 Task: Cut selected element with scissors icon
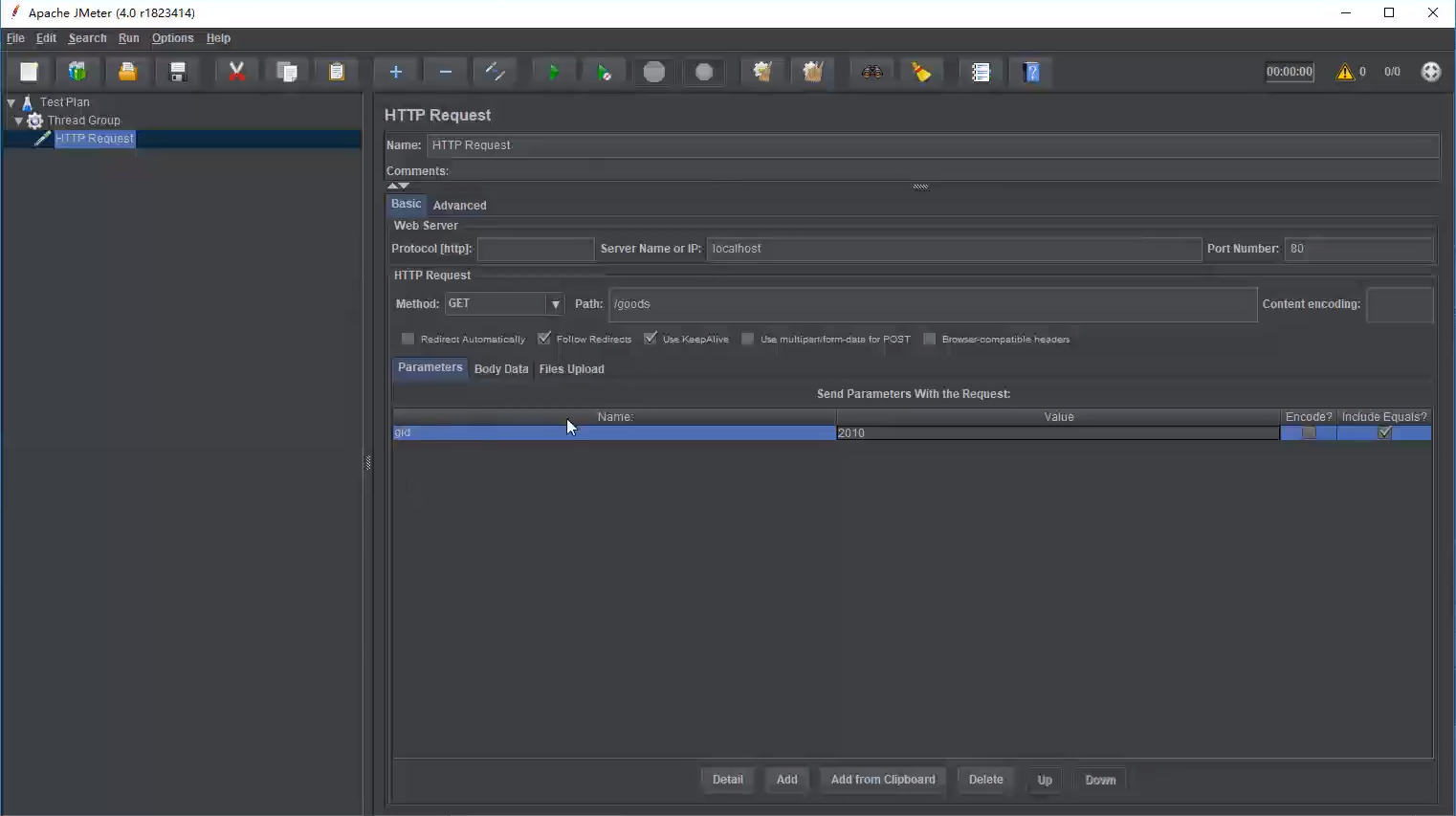click(236, 72)
